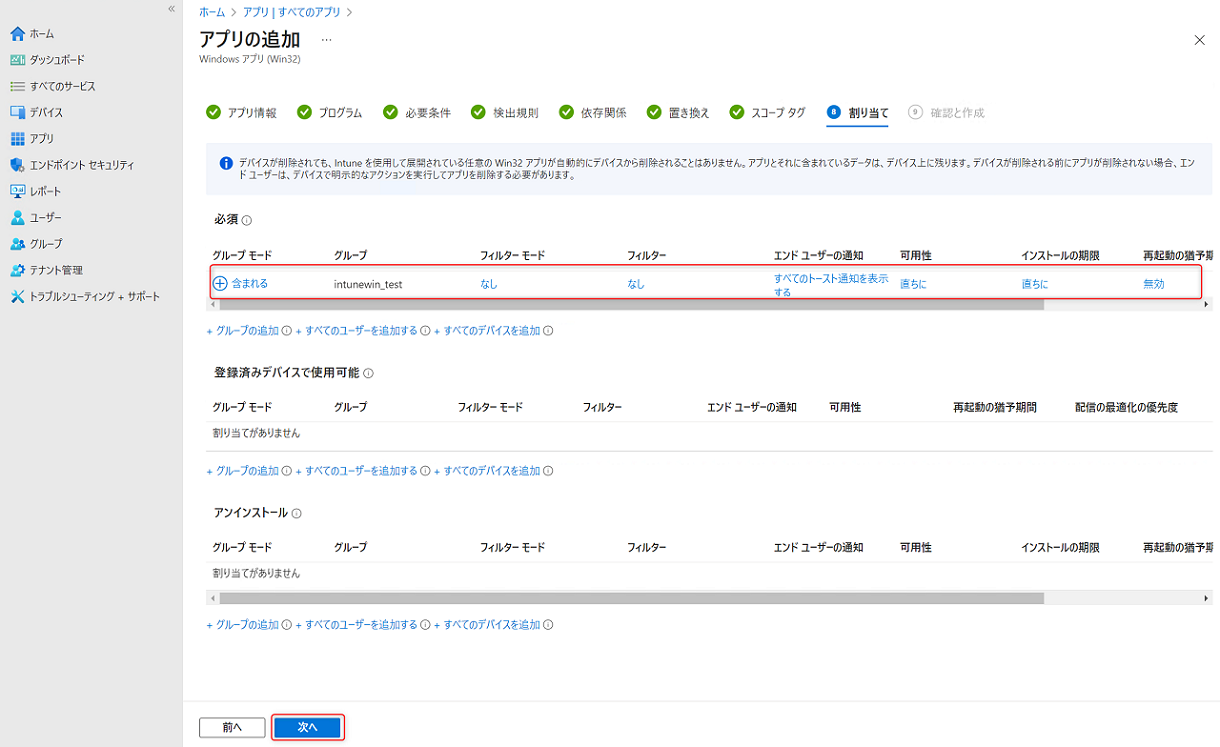The width and height of the screenshot is (1220, 747).
Task: Open Troubleshooting + Support (トラブルシューティング + サポート) icon
Action: [17, 297]
